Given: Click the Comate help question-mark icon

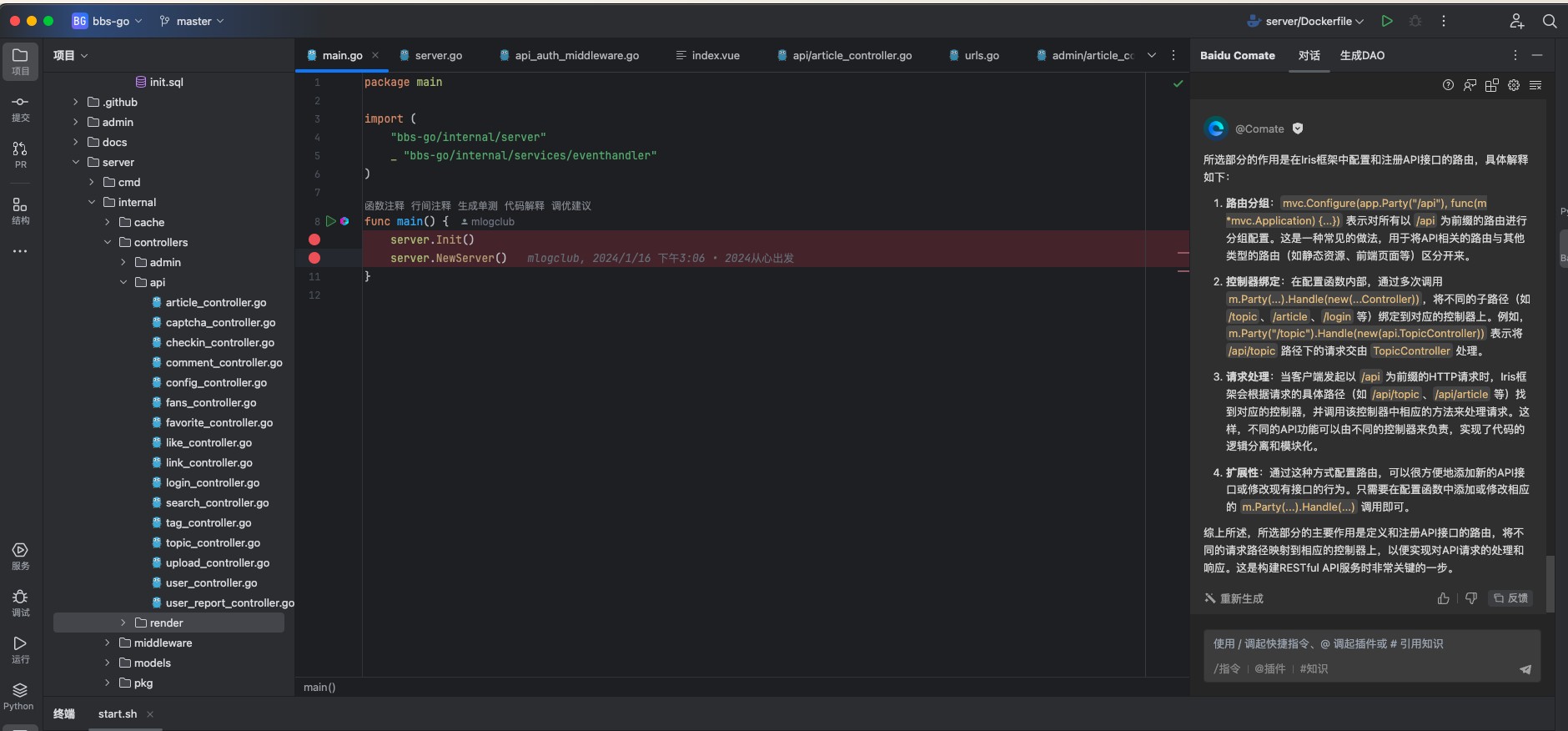Looking at the screenshot, I should tap(1448, 85).
